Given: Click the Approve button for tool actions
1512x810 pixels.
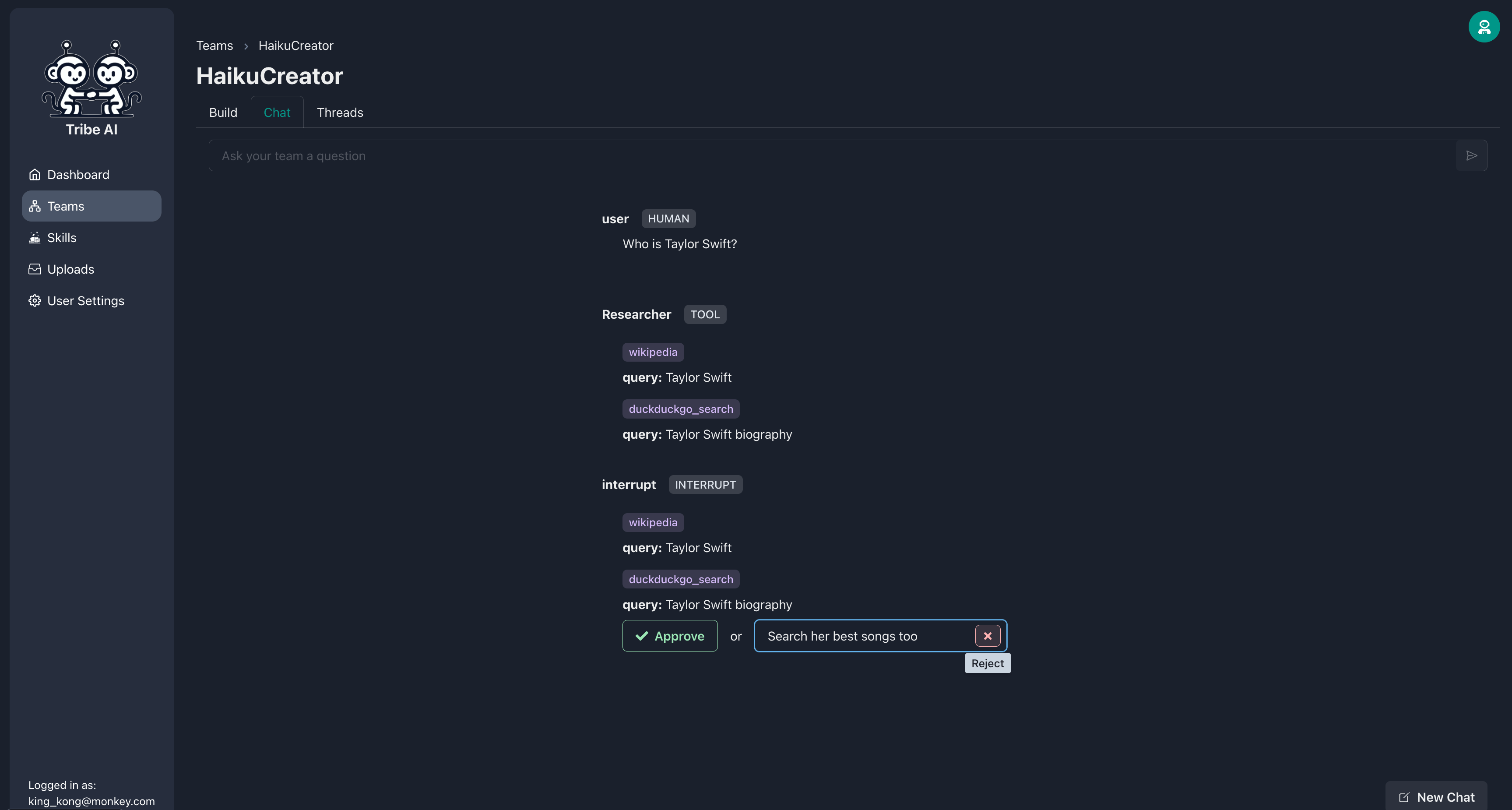Looking at the screenshot, I should click(669, 635).
